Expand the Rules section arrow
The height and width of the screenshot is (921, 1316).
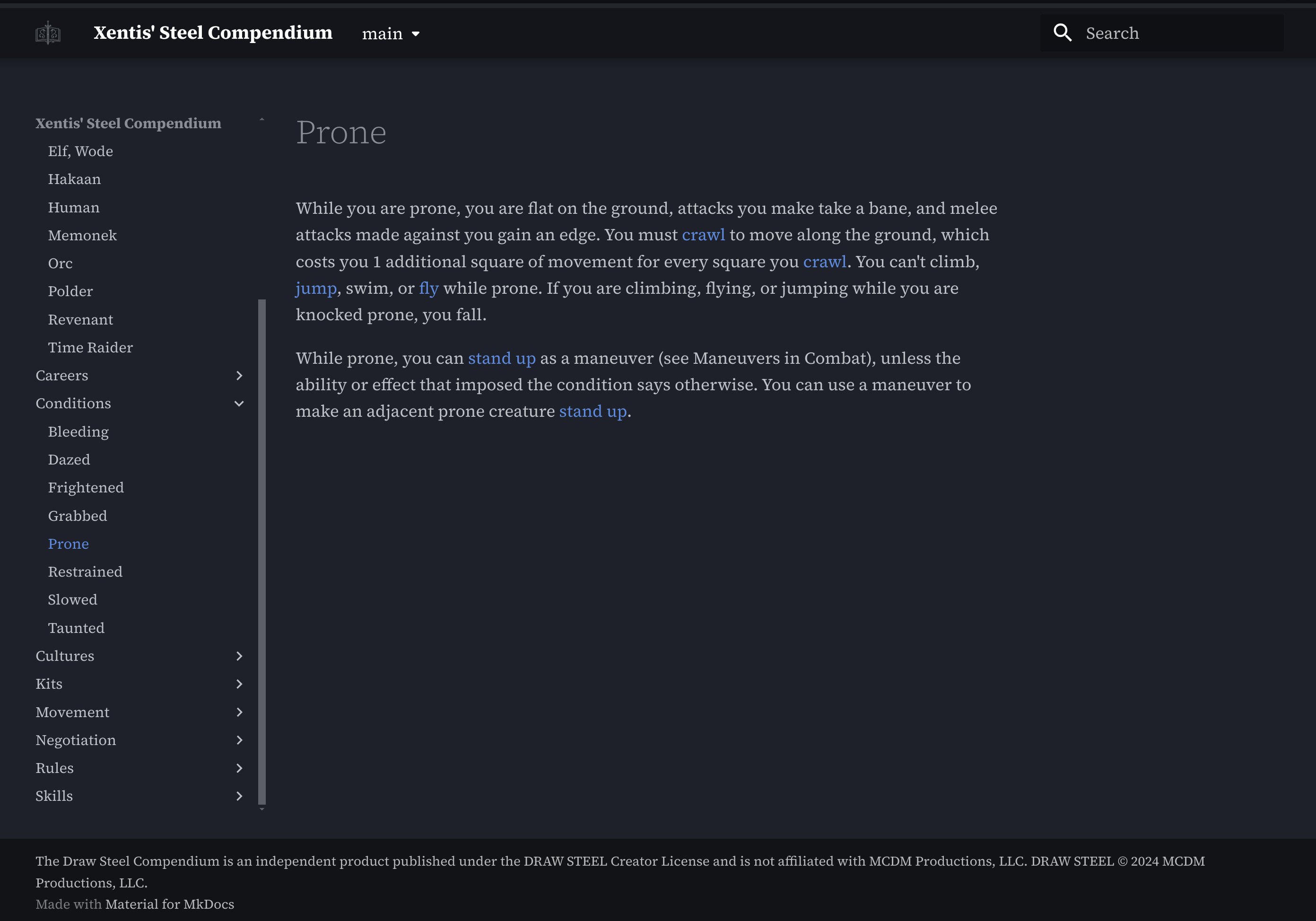(x=240, y=768)
